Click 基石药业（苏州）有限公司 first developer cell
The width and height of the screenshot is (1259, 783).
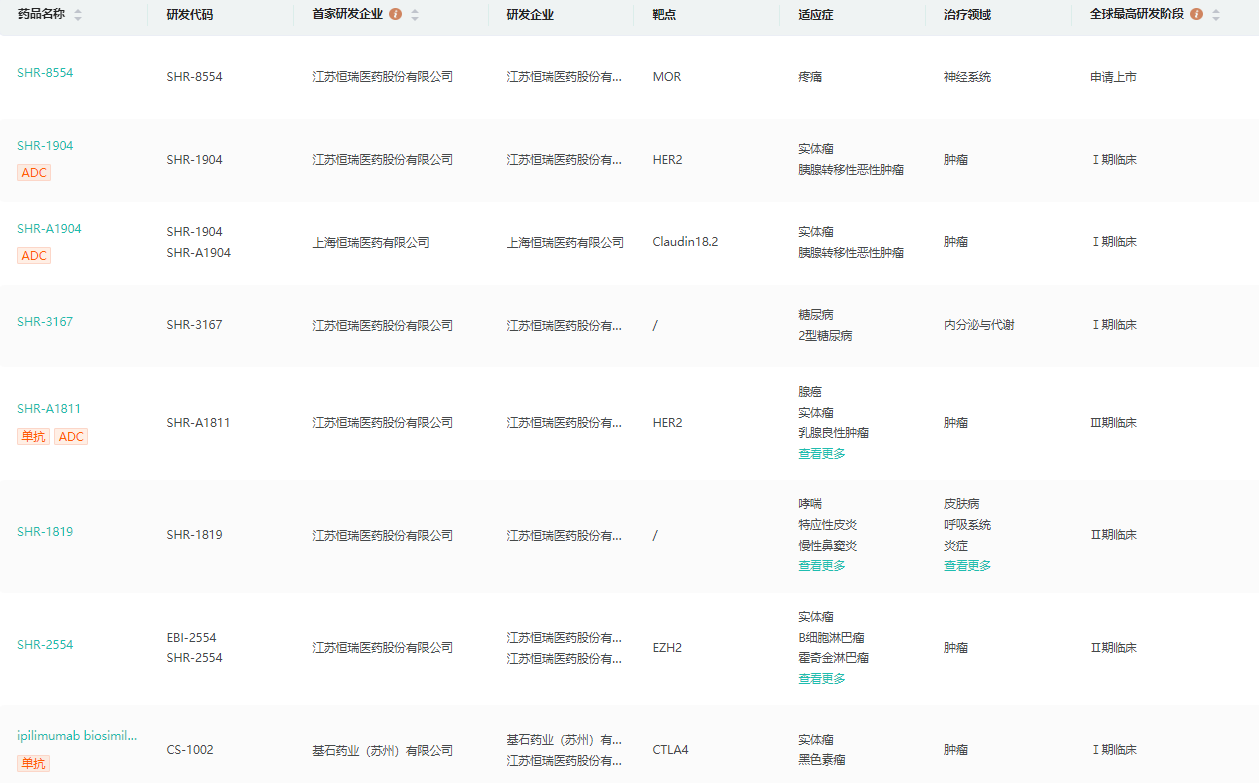[x=383, y=750]
